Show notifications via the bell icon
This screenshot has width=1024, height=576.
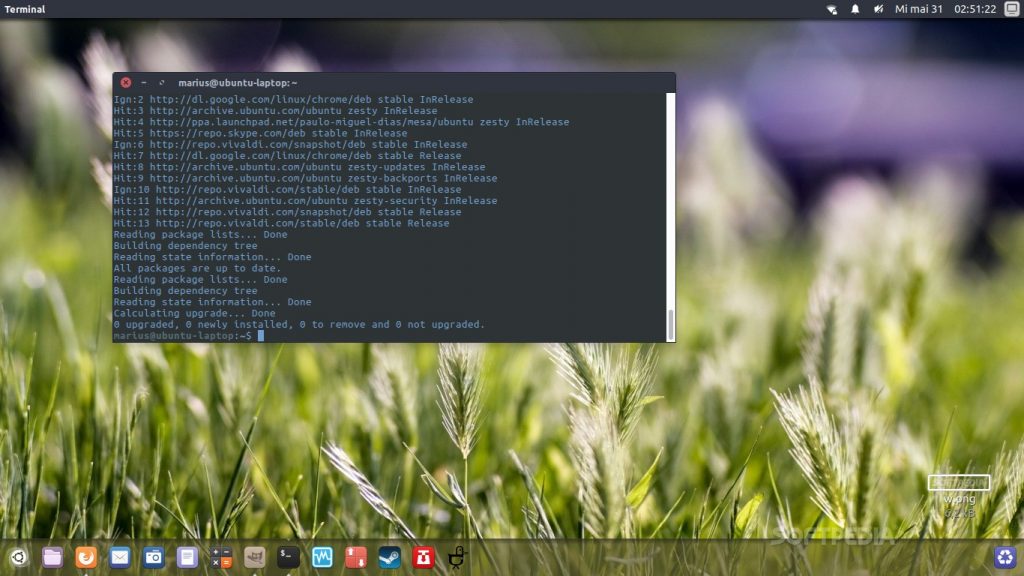856,9
